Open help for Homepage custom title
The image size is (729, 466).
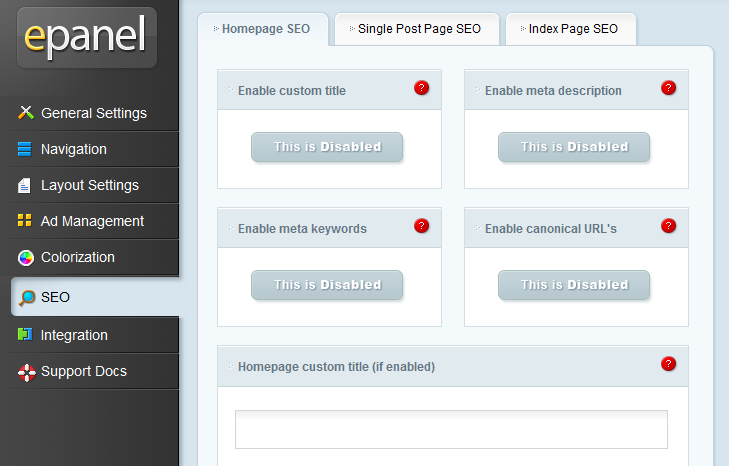coord(668,364)
